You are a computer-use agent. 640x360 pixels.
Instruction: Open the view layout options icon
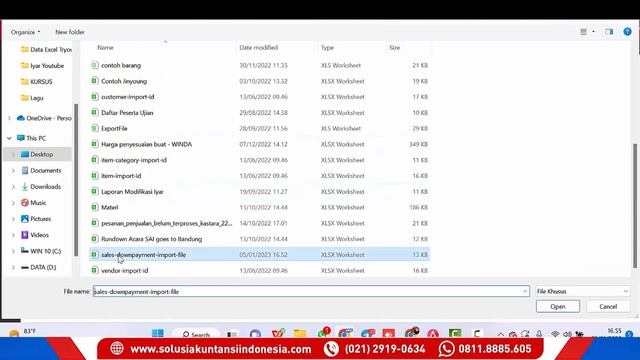(x=583, y=32)
